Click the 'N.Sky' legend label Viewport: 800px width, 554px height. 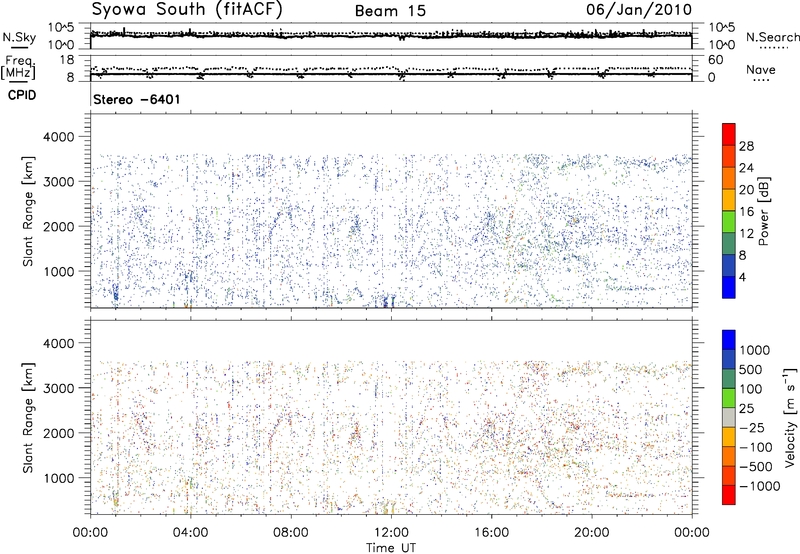(19, 37)
